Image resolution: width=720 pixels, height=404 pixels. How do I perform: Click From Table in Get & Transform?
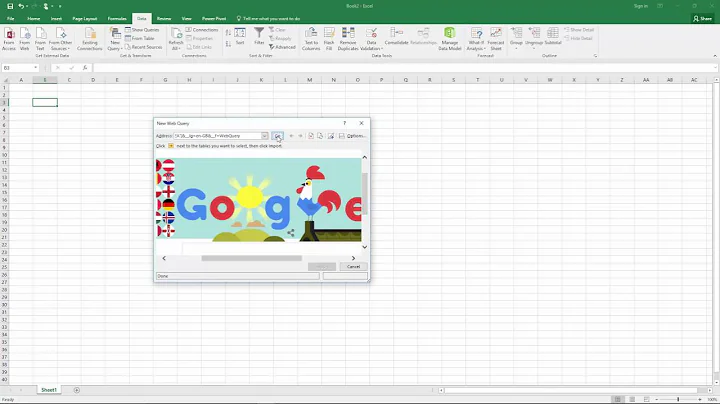click(x=140, y=39)
